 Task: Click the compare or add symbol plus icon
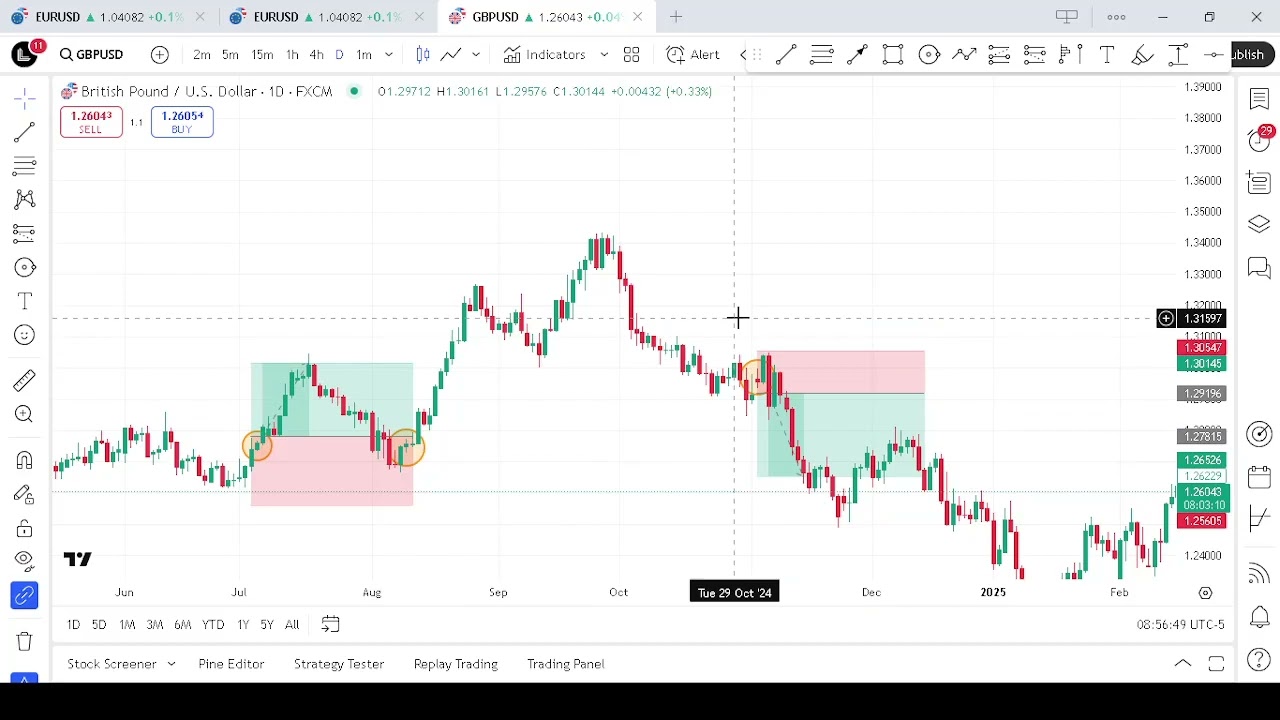[160, 55]
